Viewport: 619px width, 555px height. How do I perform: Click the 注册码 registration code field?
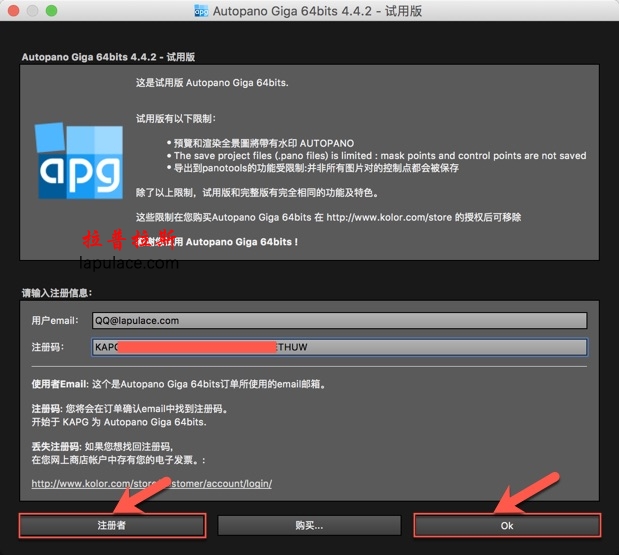click(x=338, y=347)
